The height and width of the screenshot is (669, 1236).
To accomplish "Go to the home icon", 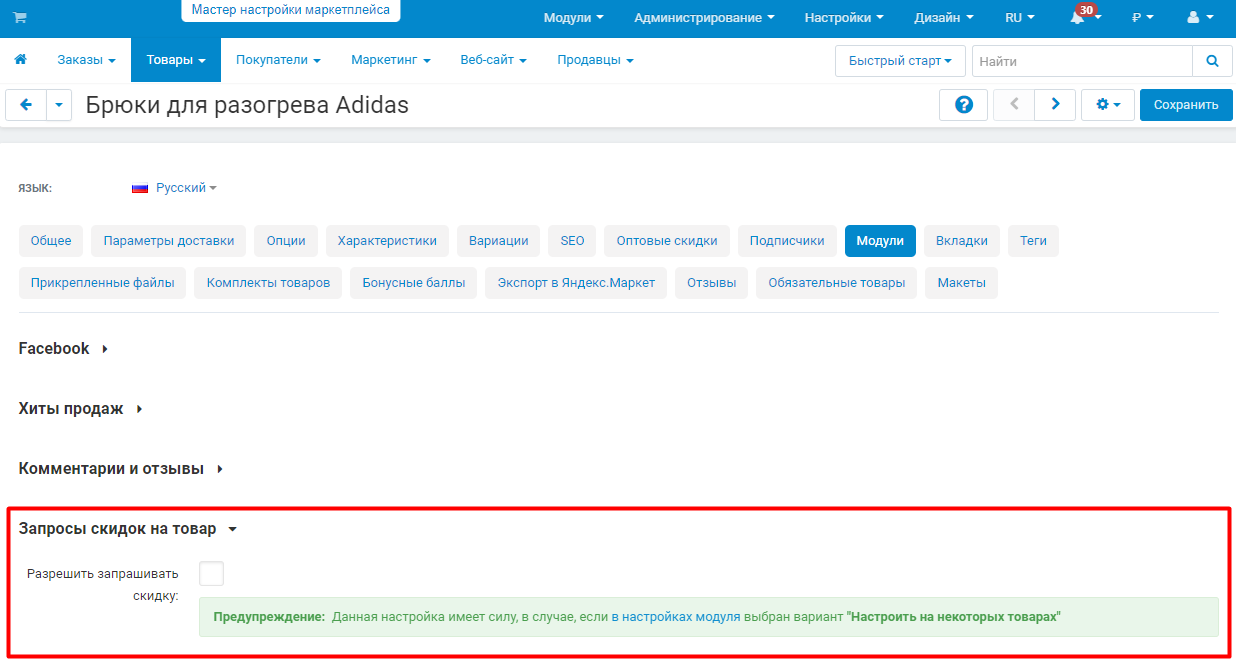I will click(x=20, y=60).
